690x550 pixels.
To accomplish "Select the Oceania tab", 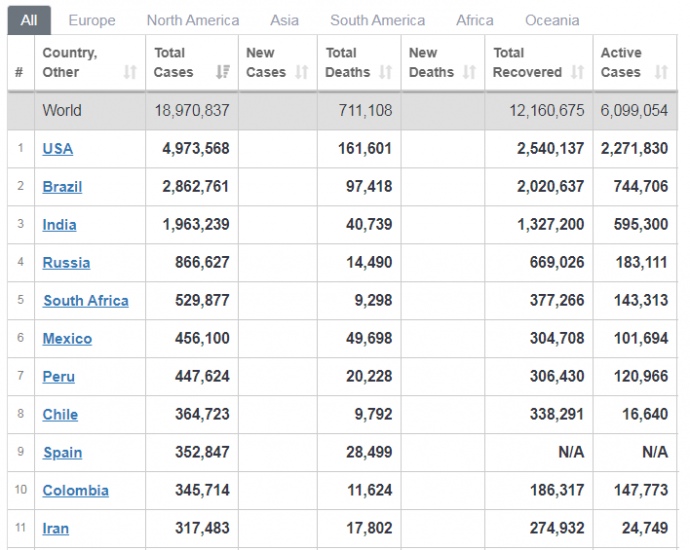I will point(551,20).
